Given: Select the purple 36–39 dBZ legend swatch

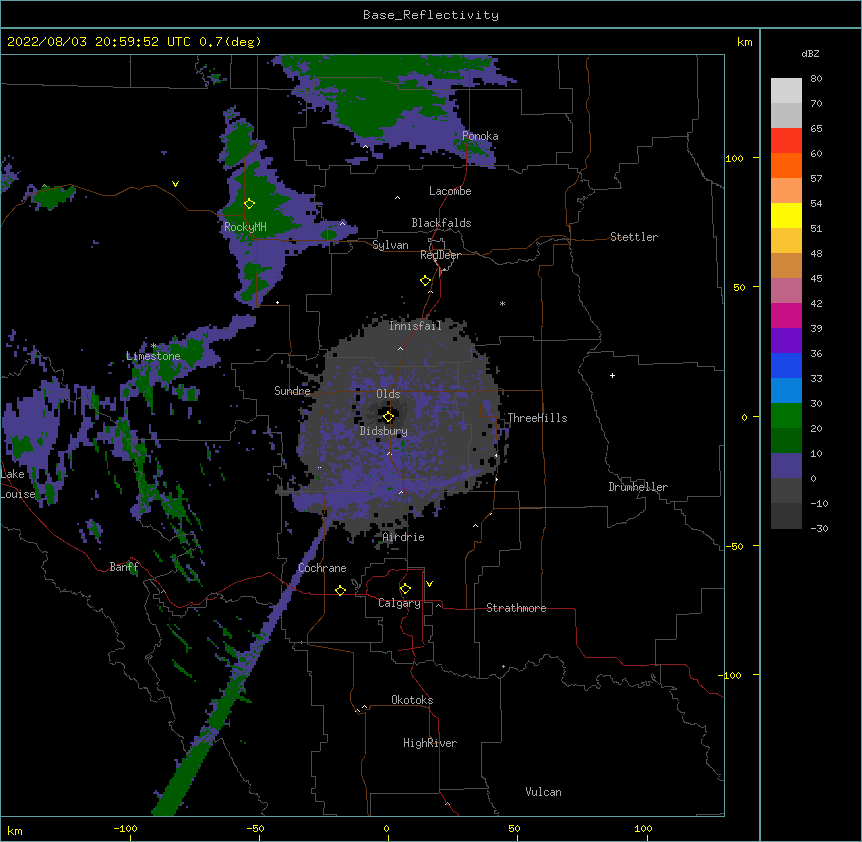Looking at the screenshot, I should point(786,341).
